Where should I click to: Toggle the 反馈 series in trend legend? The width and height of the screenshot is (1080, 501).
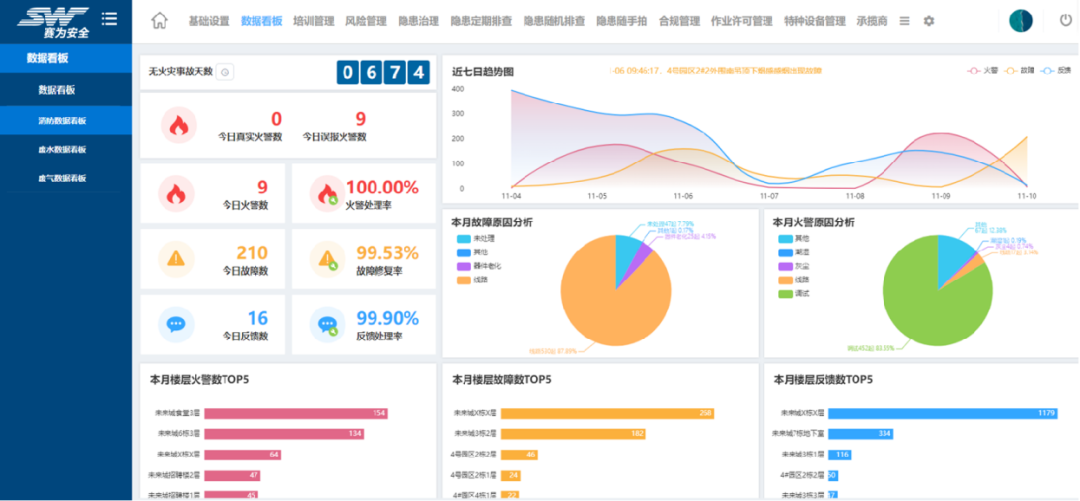coord(1055,71)
